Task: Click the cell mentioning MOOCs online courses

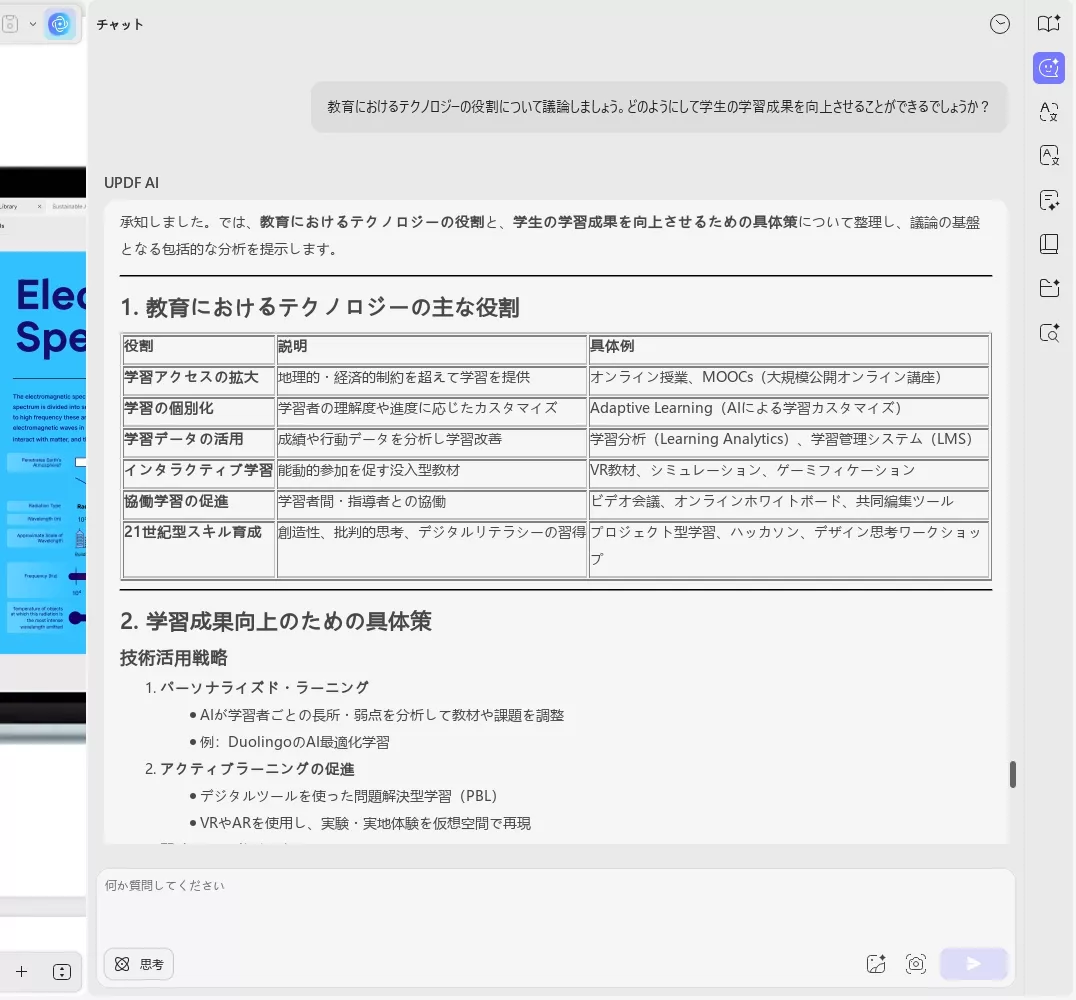Action: click(x=788, y=380)
